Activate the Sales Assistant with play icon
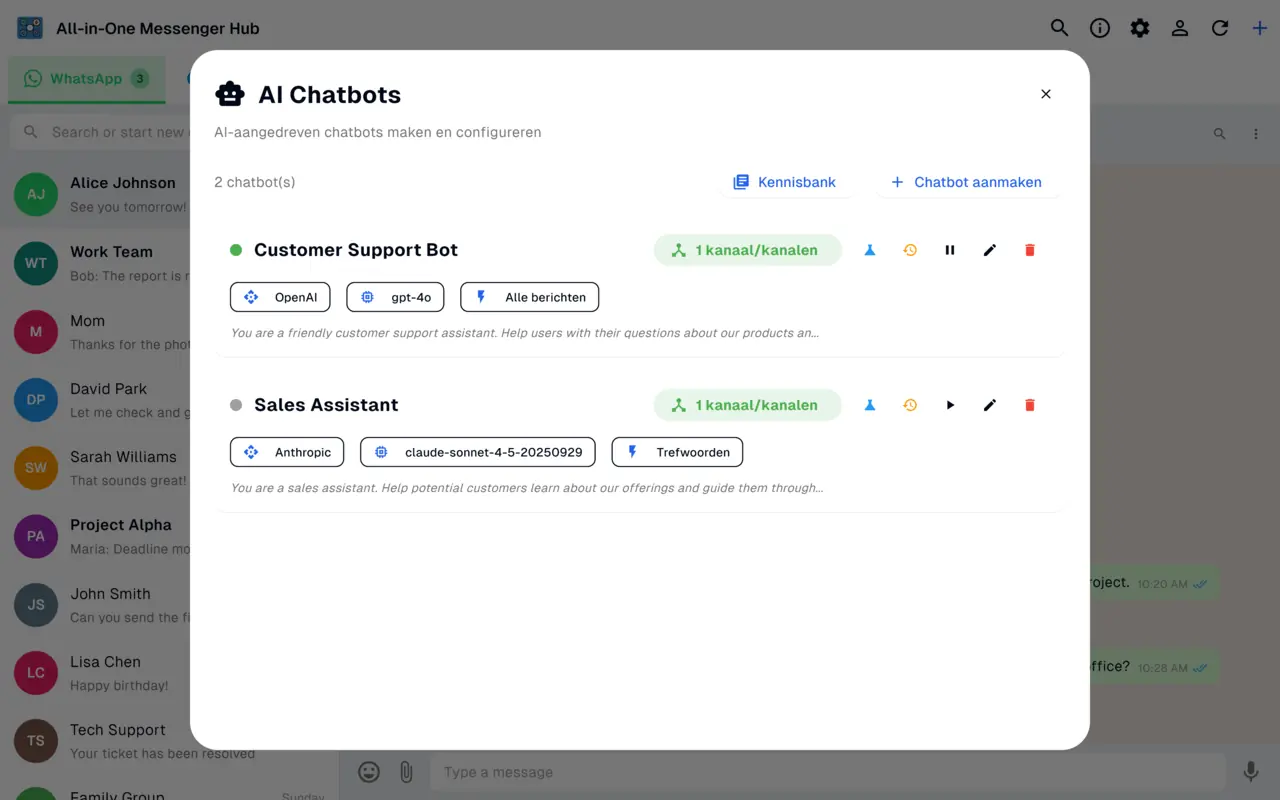Screen dimensions: 1280x800 (950, 405)
